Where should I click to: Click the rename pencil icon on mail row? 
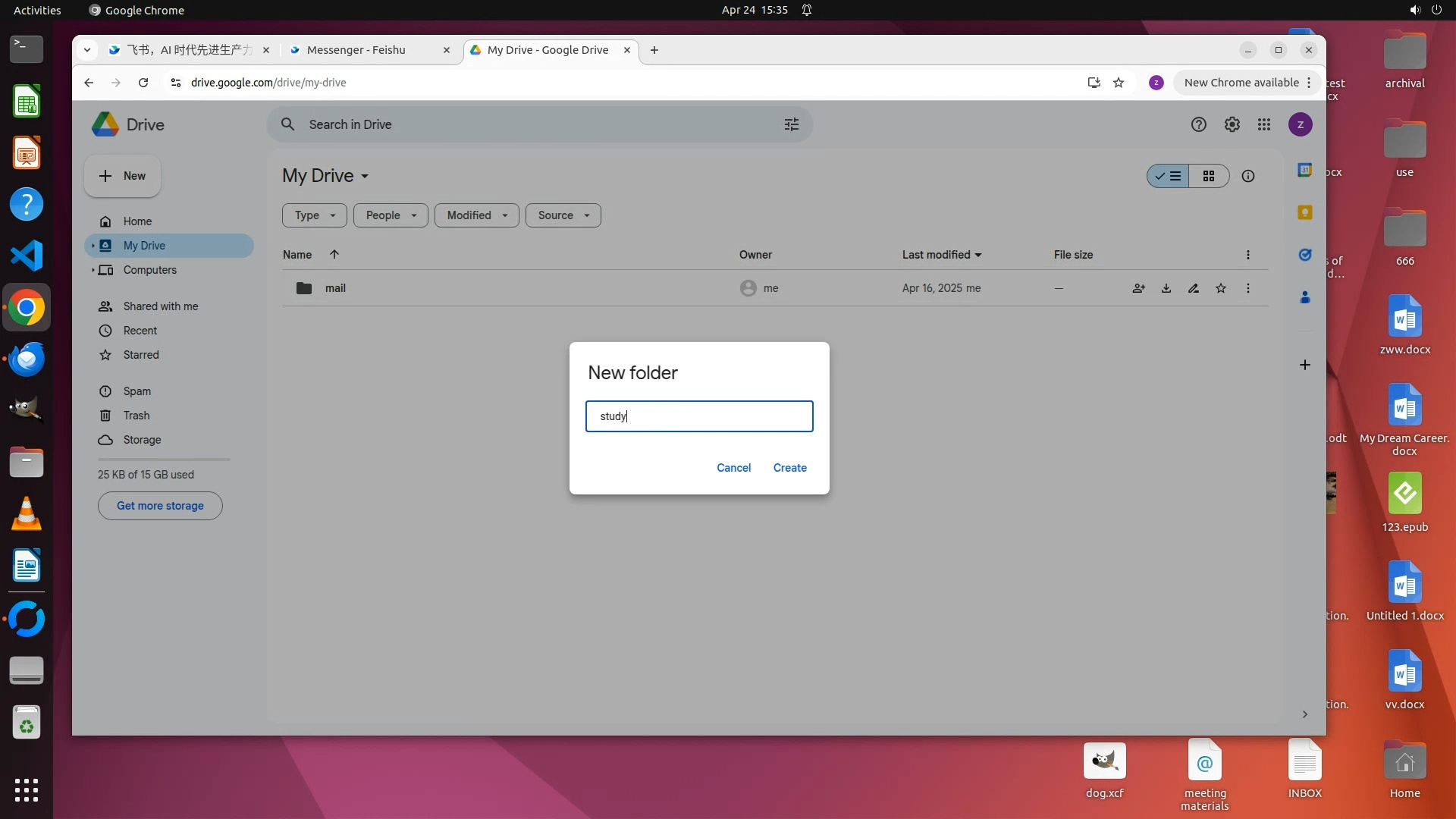[1194, 288]
